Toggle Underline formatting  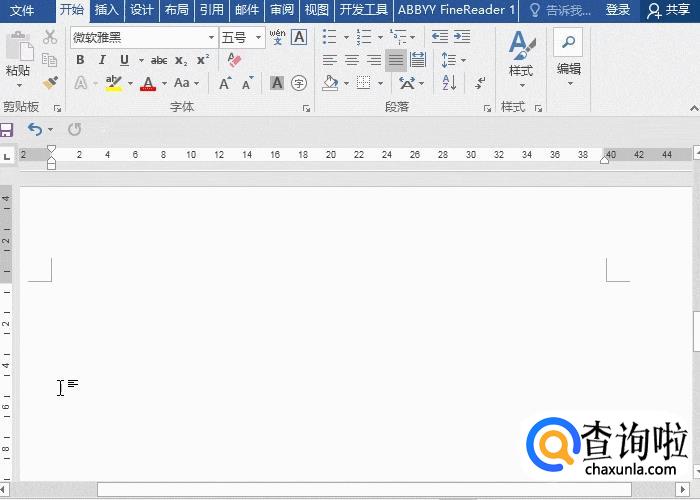tap(125, 60)
